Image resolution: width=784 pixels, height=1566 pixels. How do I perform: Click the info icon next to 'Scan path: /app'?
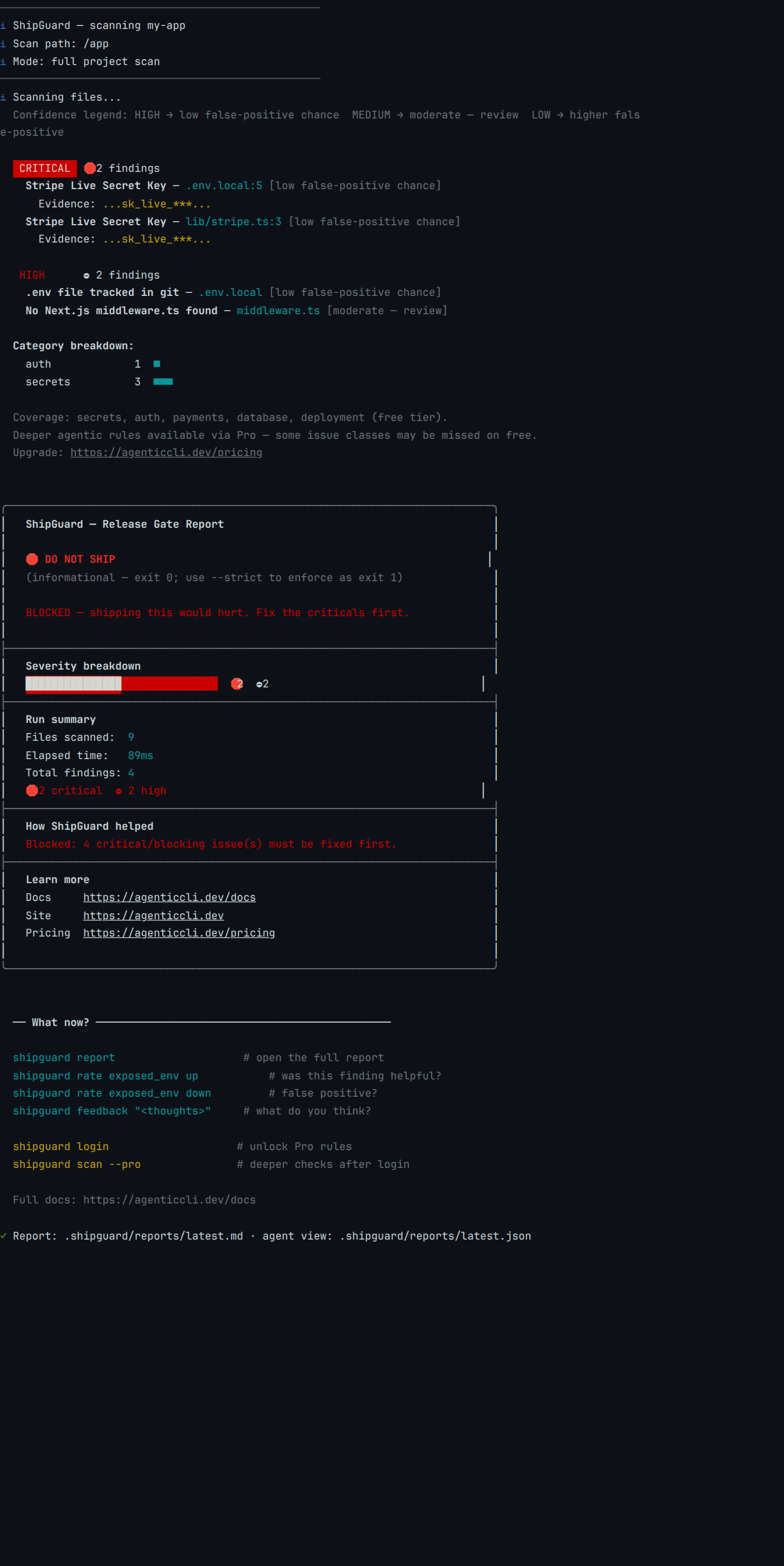3,44
